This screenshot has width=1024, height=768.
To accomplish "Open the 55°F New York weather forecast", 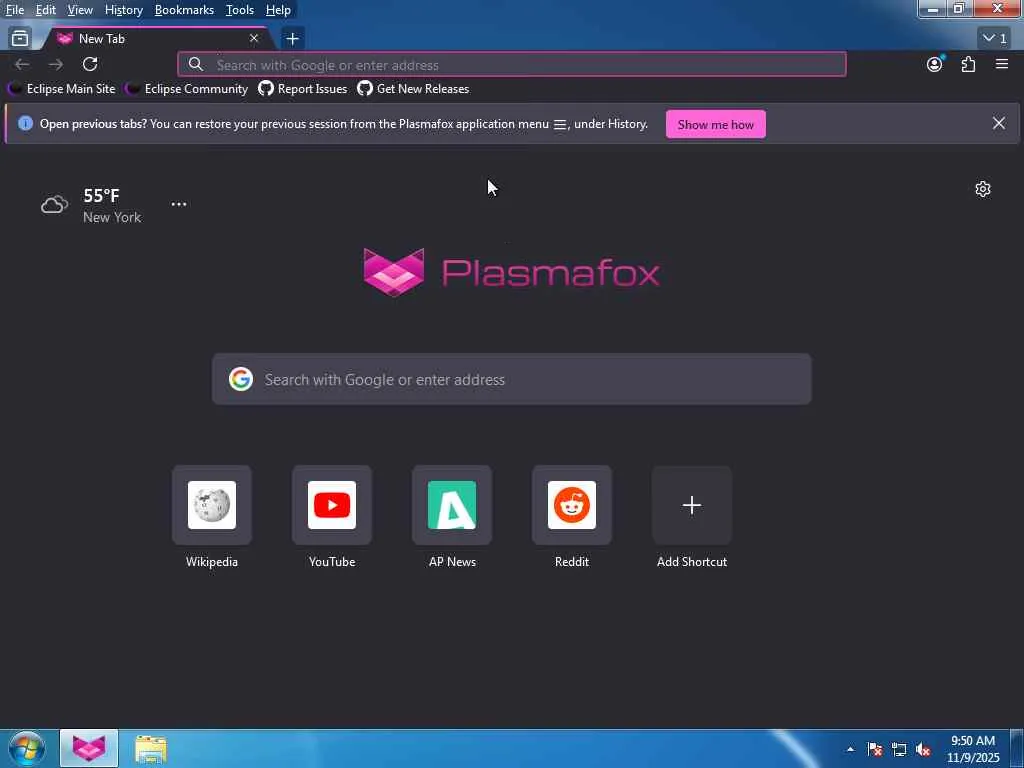I will coord(91,205).
